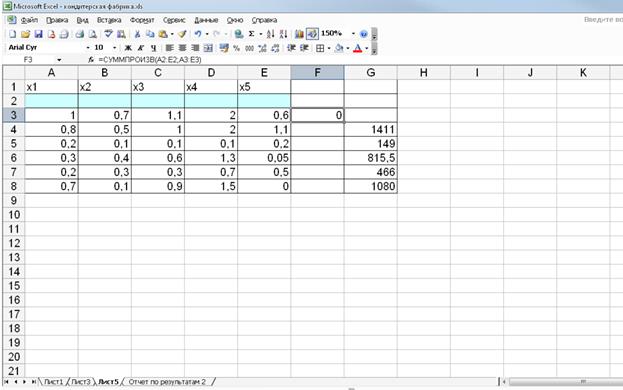Open Print Preview from the toolbar

92,34
